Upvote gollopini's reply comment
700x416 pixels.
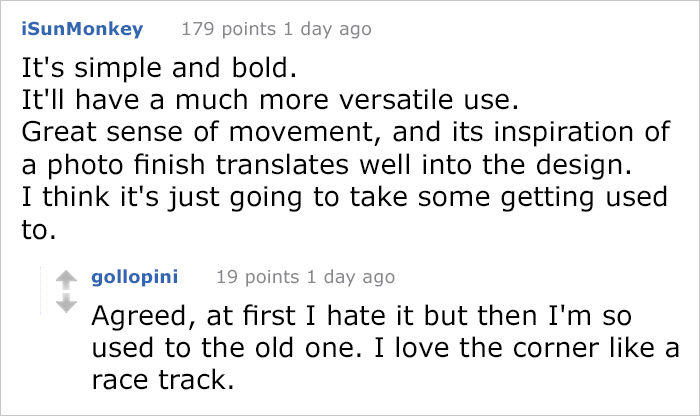pos(64,280)
